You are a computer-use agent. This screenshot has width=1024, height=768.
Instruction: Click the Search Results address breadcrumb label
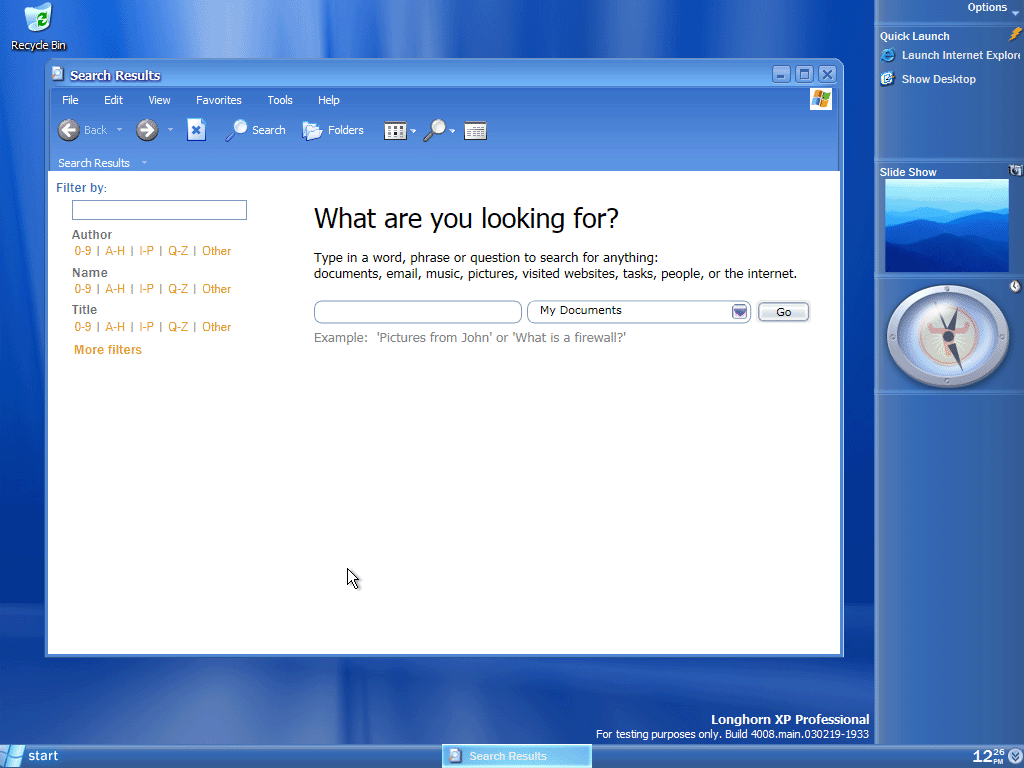94,163
